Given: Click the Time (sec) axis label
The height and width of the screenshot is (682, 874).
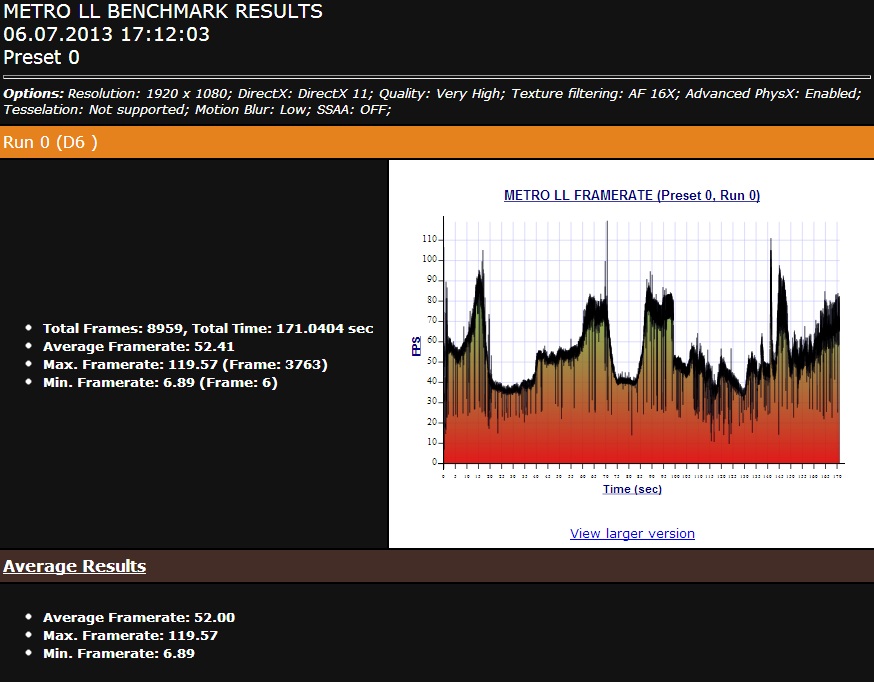Looking at the screenshot, I should (632, 489).
